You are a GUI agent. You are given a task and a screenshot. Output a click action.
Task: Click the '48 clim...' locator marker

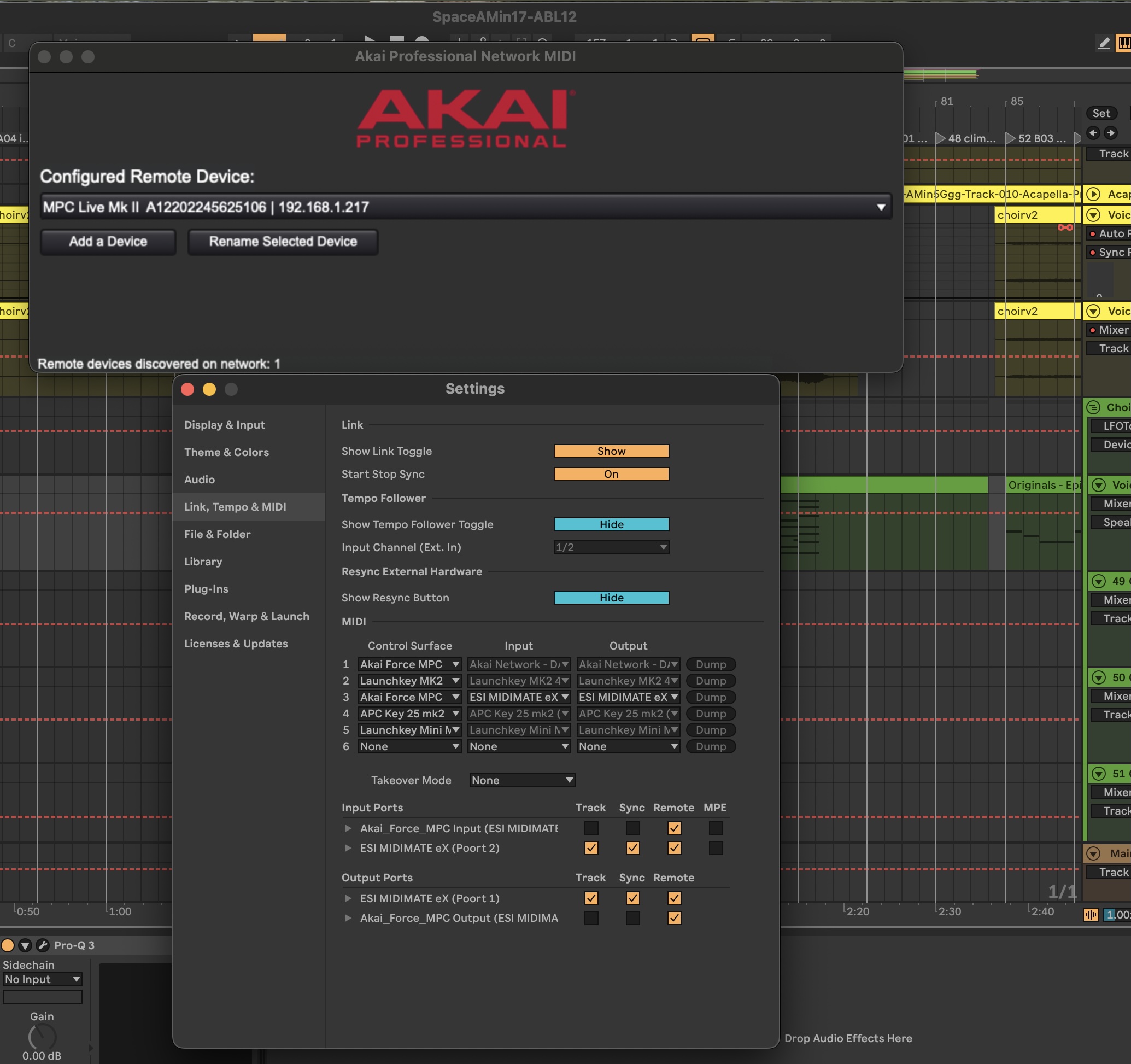point(966,138)
